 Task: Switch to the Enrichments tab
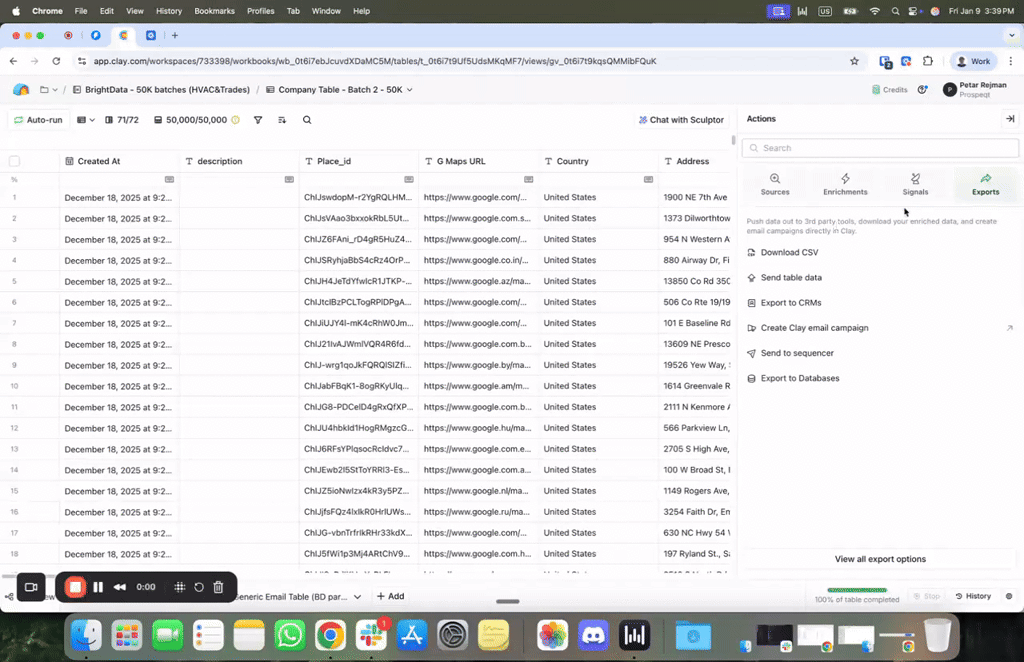tap(845, 184)
